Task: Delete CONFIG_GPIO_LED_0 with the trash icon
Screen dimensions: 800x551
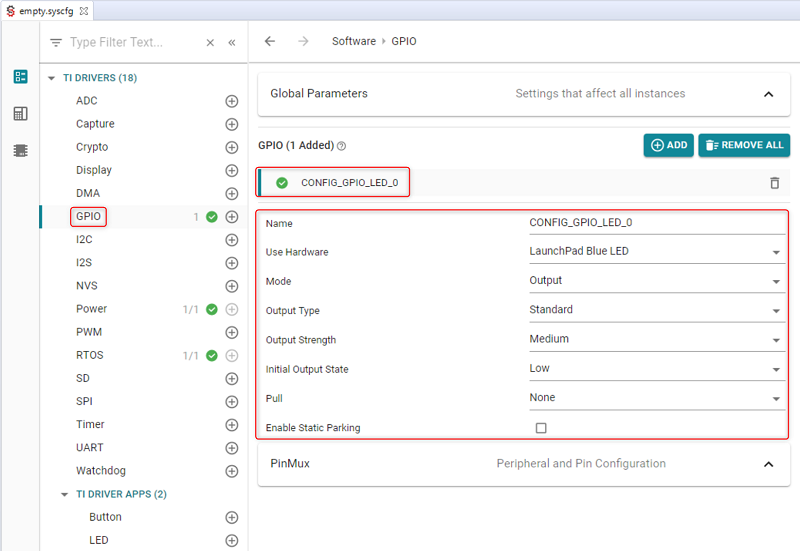Action: (774, 183)
